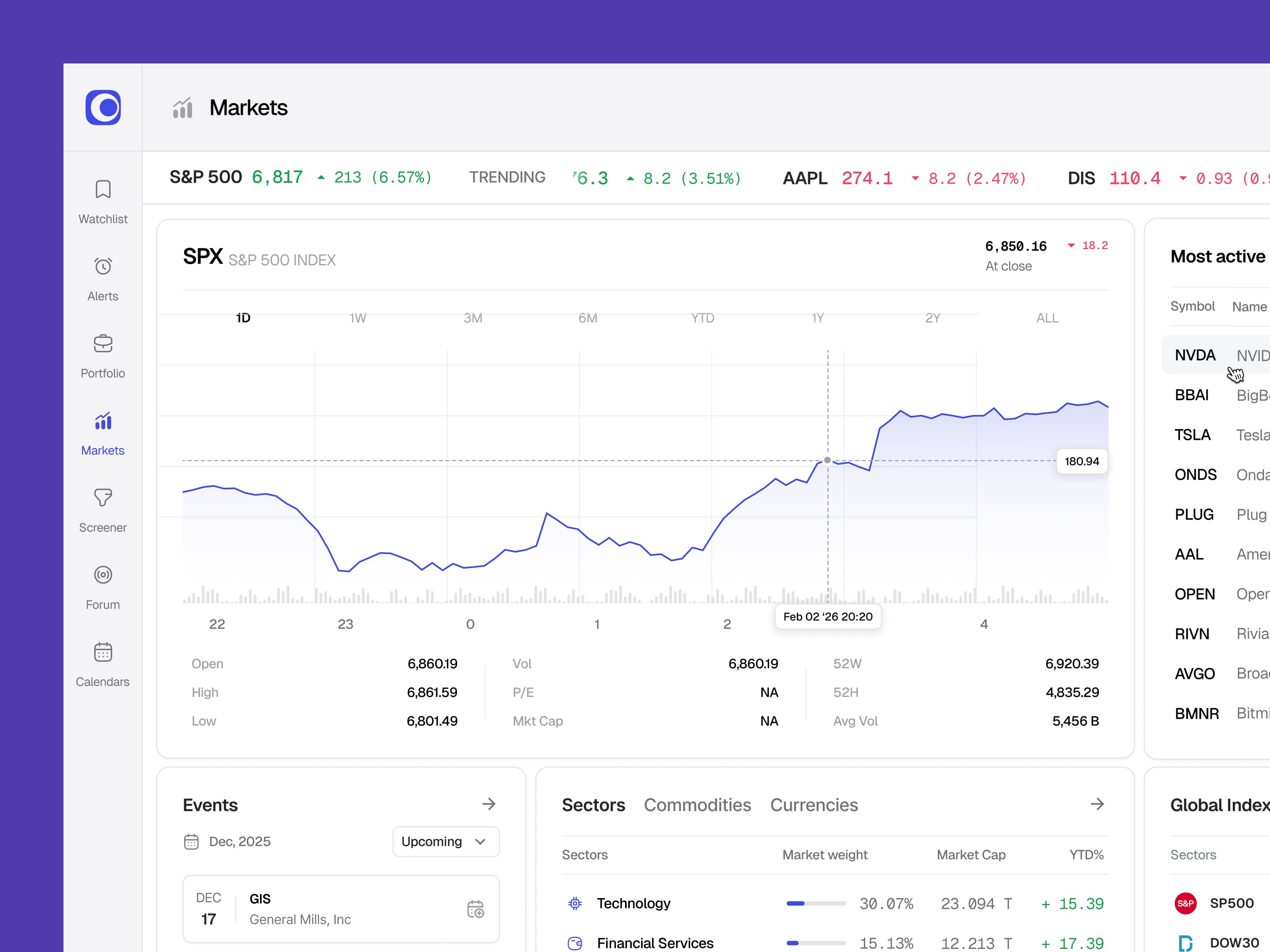Click the Markets header chart icon
Viewport: 1270px width, 952px height.
(183, 108)
